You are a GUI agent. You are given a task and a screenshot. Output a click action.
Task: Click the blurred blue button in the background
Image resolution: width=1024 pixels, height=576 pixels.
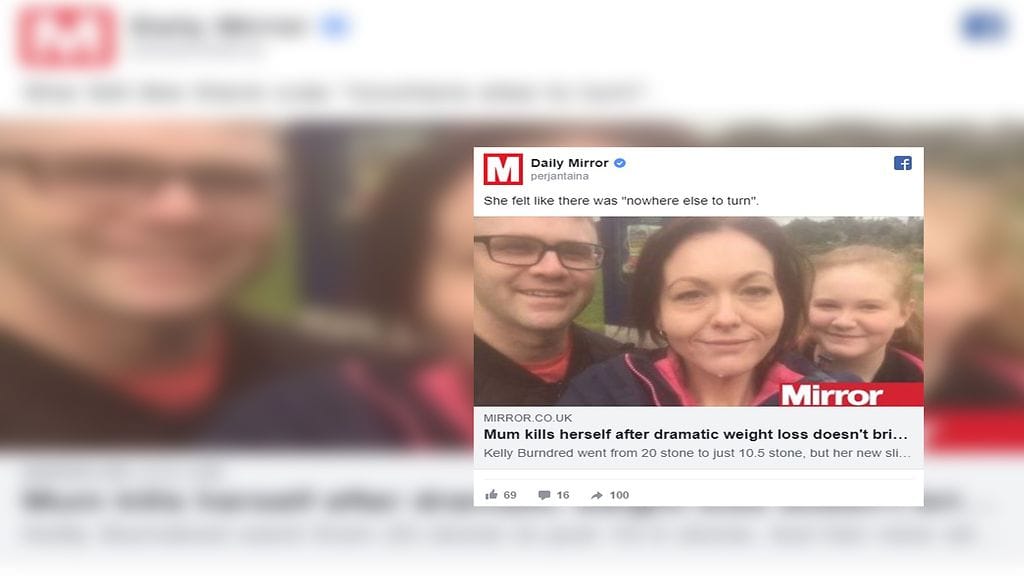click(x=985, y=26)
